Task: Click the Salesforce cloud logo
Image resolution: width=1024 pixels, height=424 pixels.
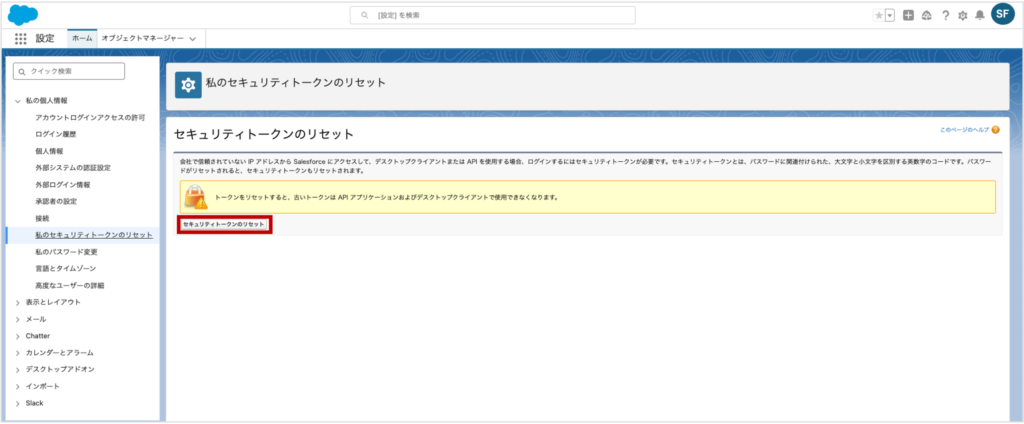Action: tap(23, 14)
